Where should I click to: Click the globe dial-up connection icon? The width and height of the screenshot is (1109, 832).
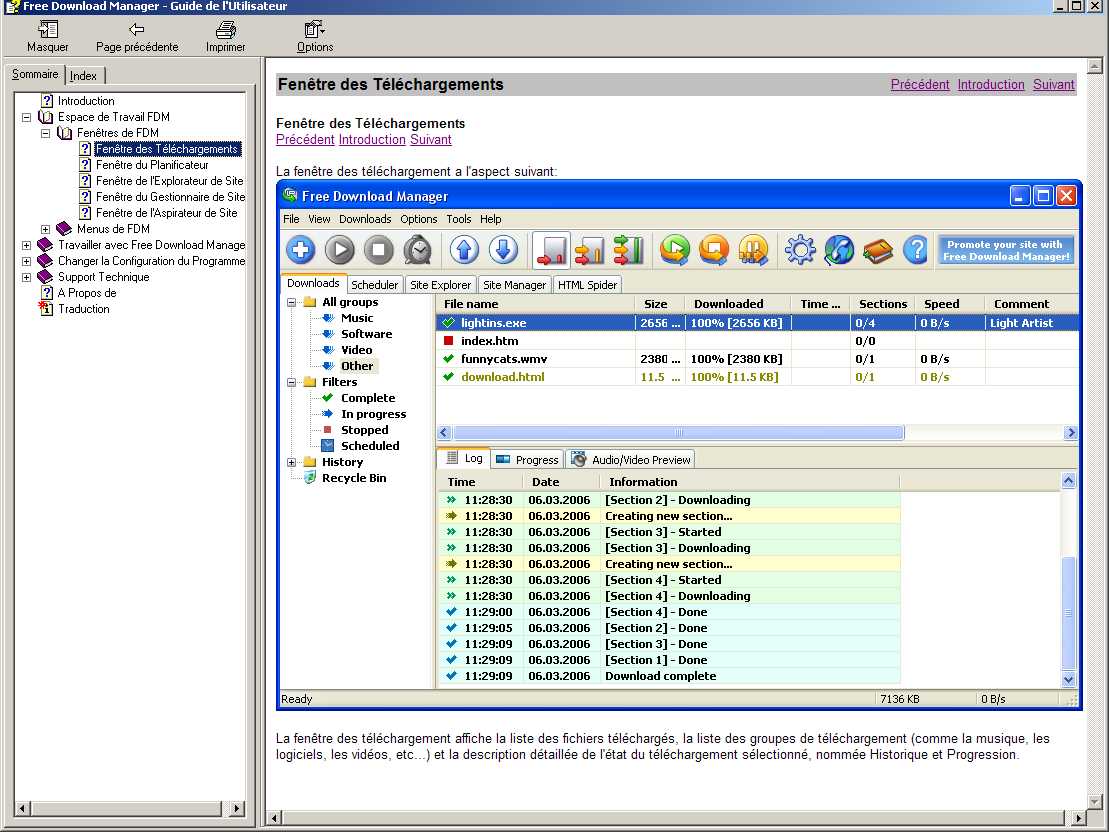point(839,250)
